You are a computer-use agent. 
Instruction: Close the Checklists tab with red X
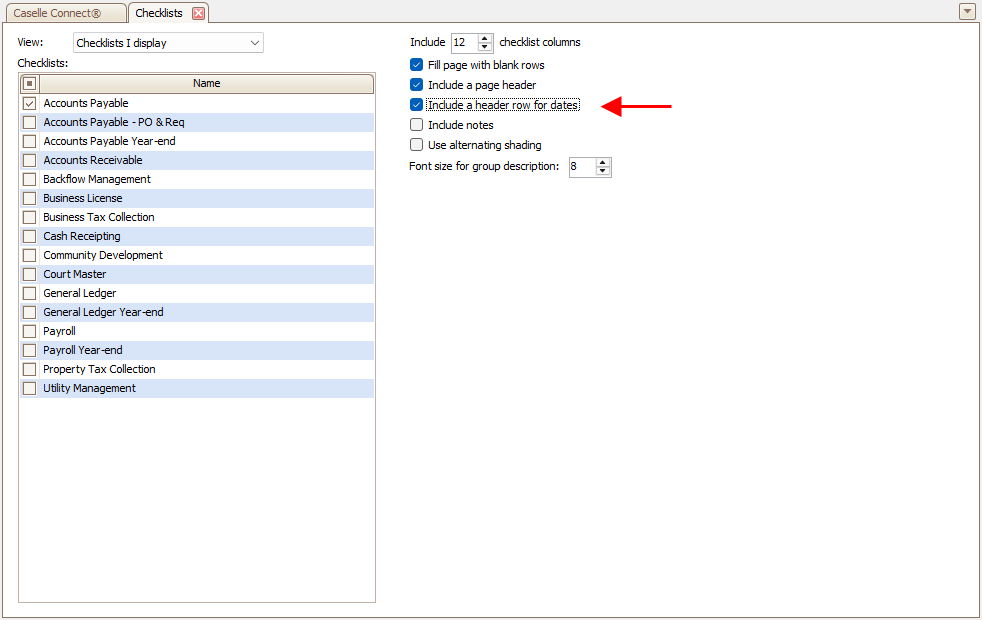pyautogui.click(x=198, y=13)
